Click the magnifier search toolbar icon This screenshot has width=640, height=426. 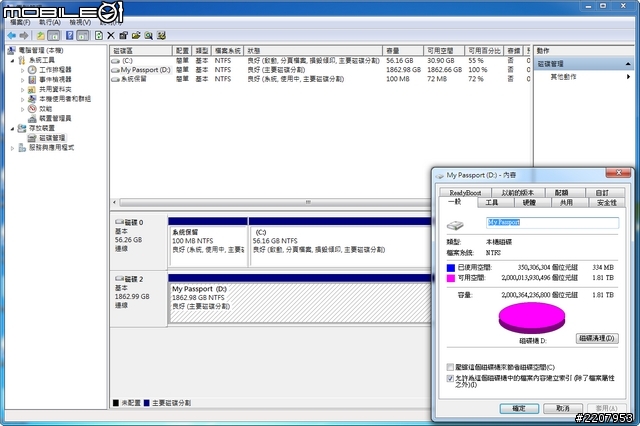click(149, 36)
